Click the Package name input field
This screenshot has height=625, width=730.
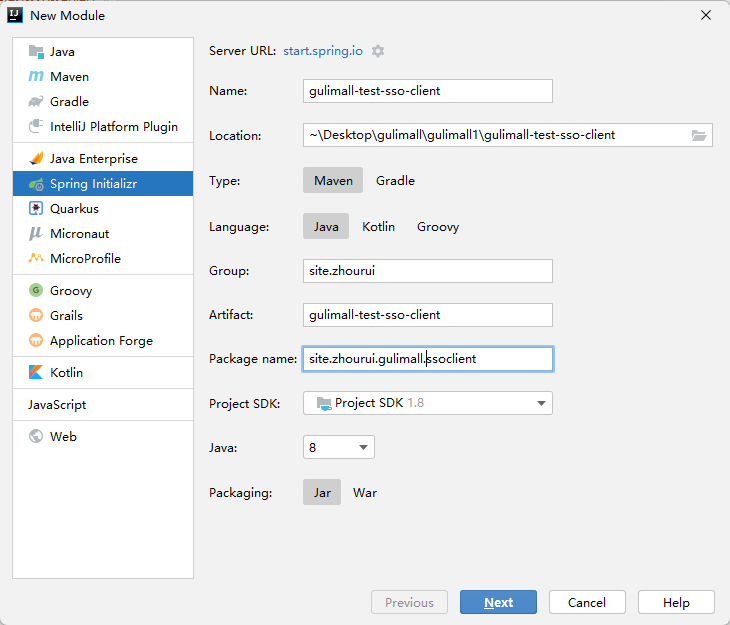tap(428, 359)
